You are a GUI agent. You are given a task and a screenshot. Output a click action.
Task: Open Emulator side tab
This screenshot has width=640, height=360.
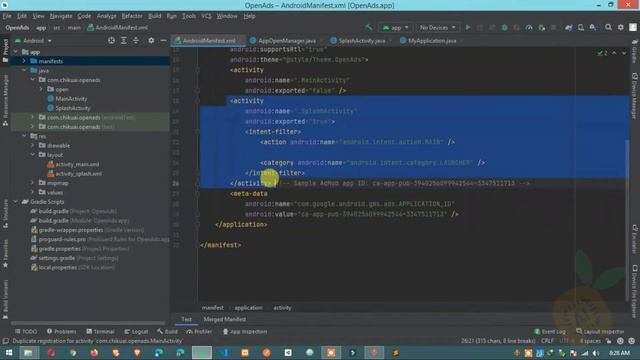(634, 239)
